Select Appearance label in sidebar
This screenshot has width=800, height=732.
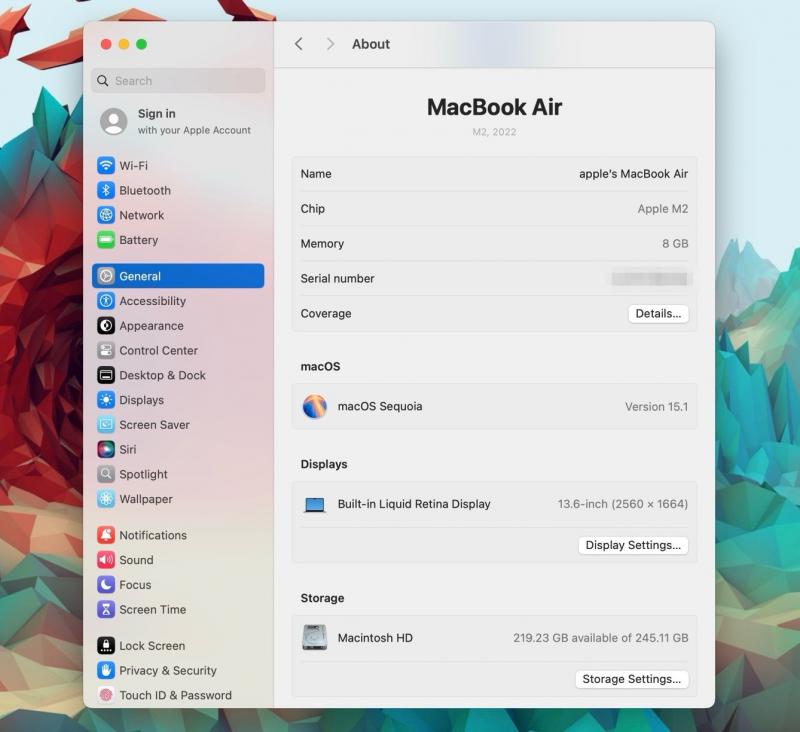(x=152, y=326)
